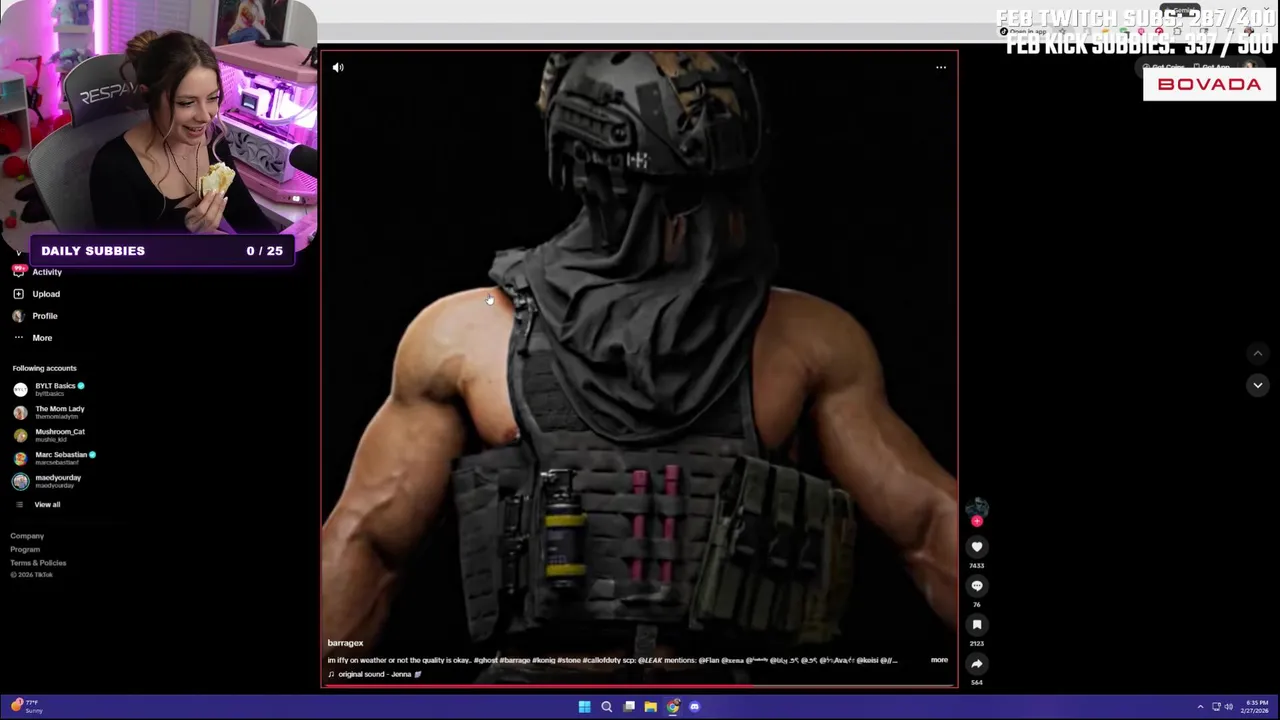Go to previous video with up chevron
Viewport: 1280px width, 720px height.
tap(1258, 353)
